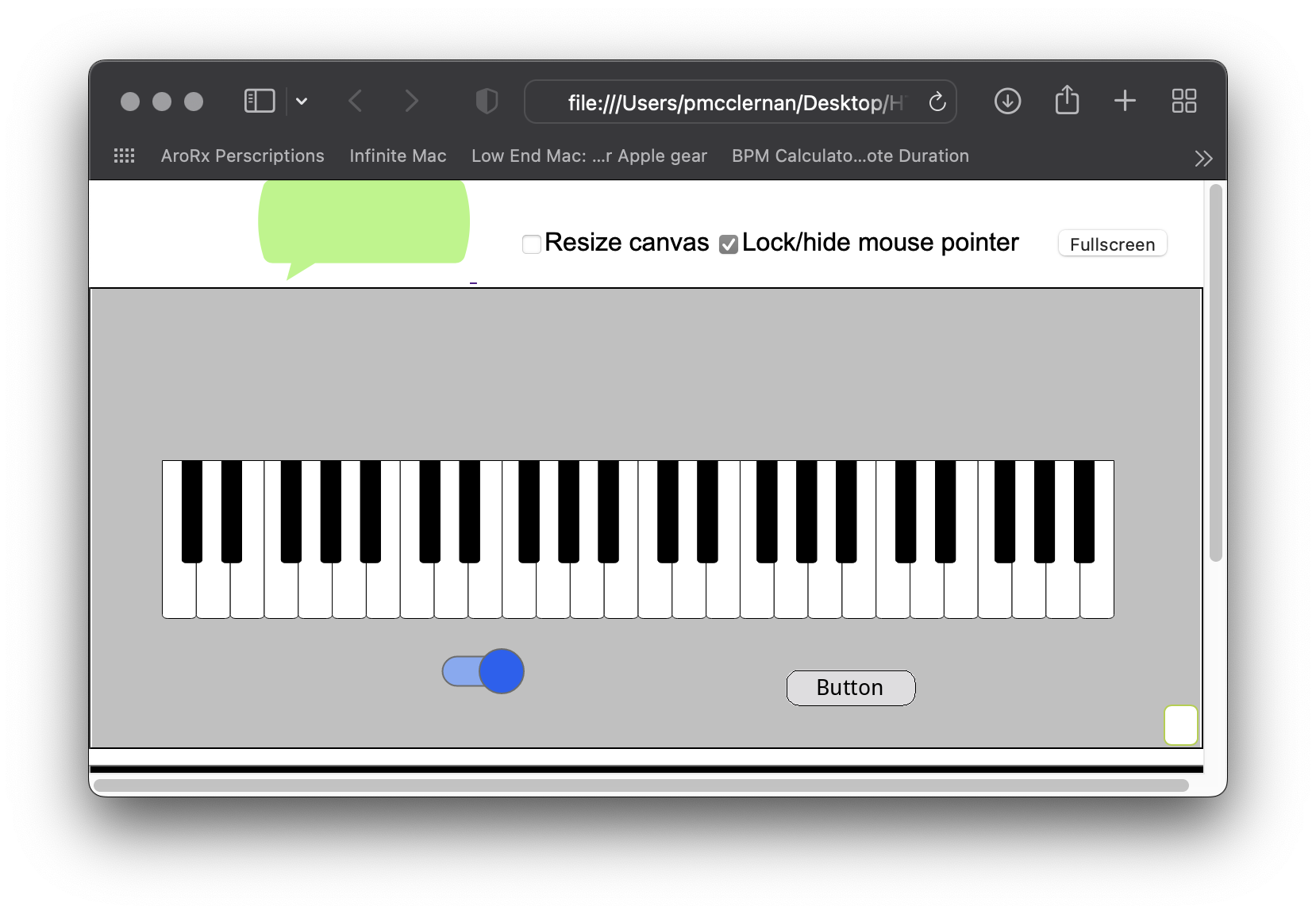1316x914 pixels.
Task: Open the Infinite Mac bookmark
Action: coord(398,156)
